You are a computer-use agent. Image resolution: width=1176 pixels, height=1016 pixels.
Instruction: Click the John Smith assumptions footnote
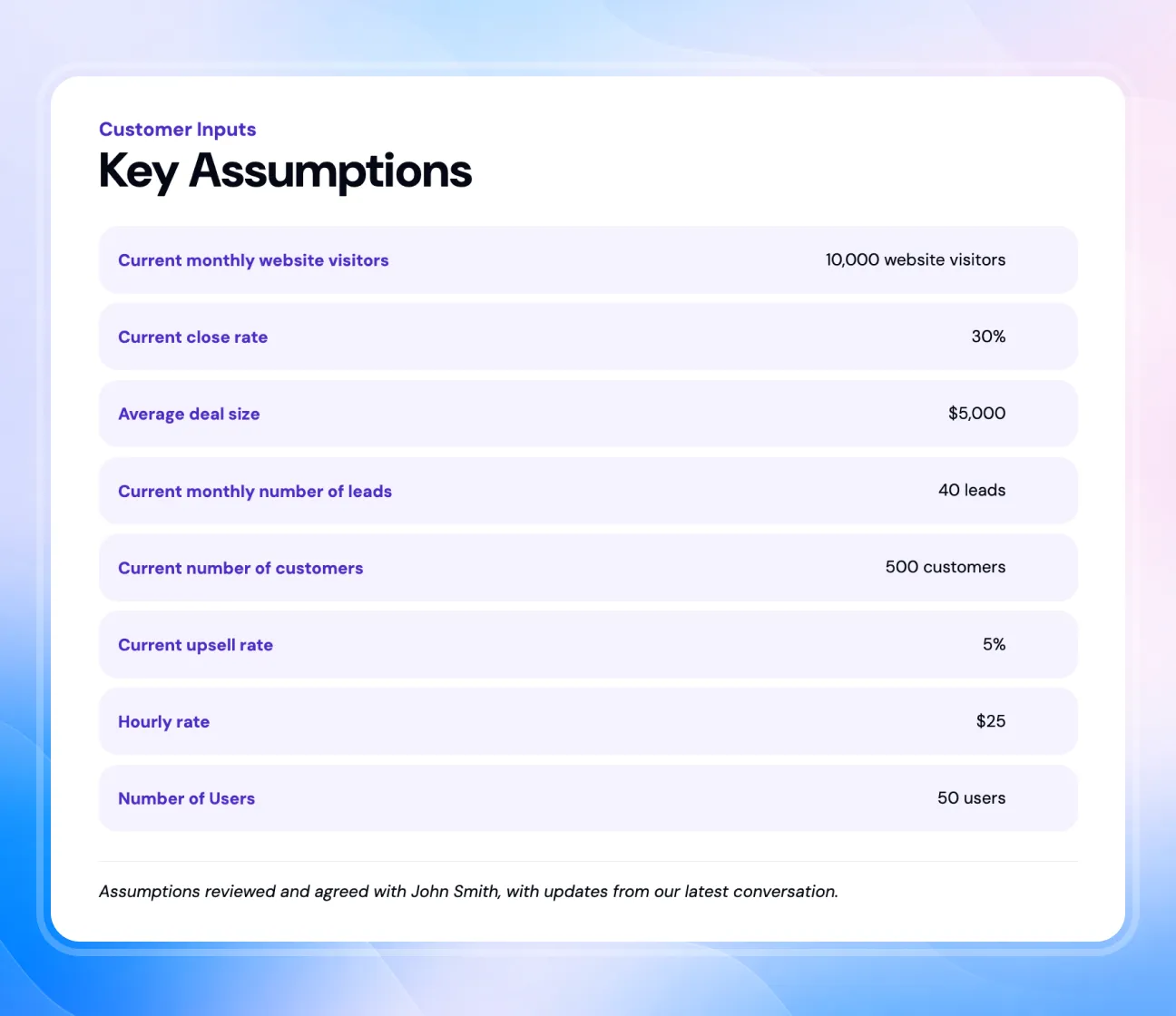pos(468,892)
